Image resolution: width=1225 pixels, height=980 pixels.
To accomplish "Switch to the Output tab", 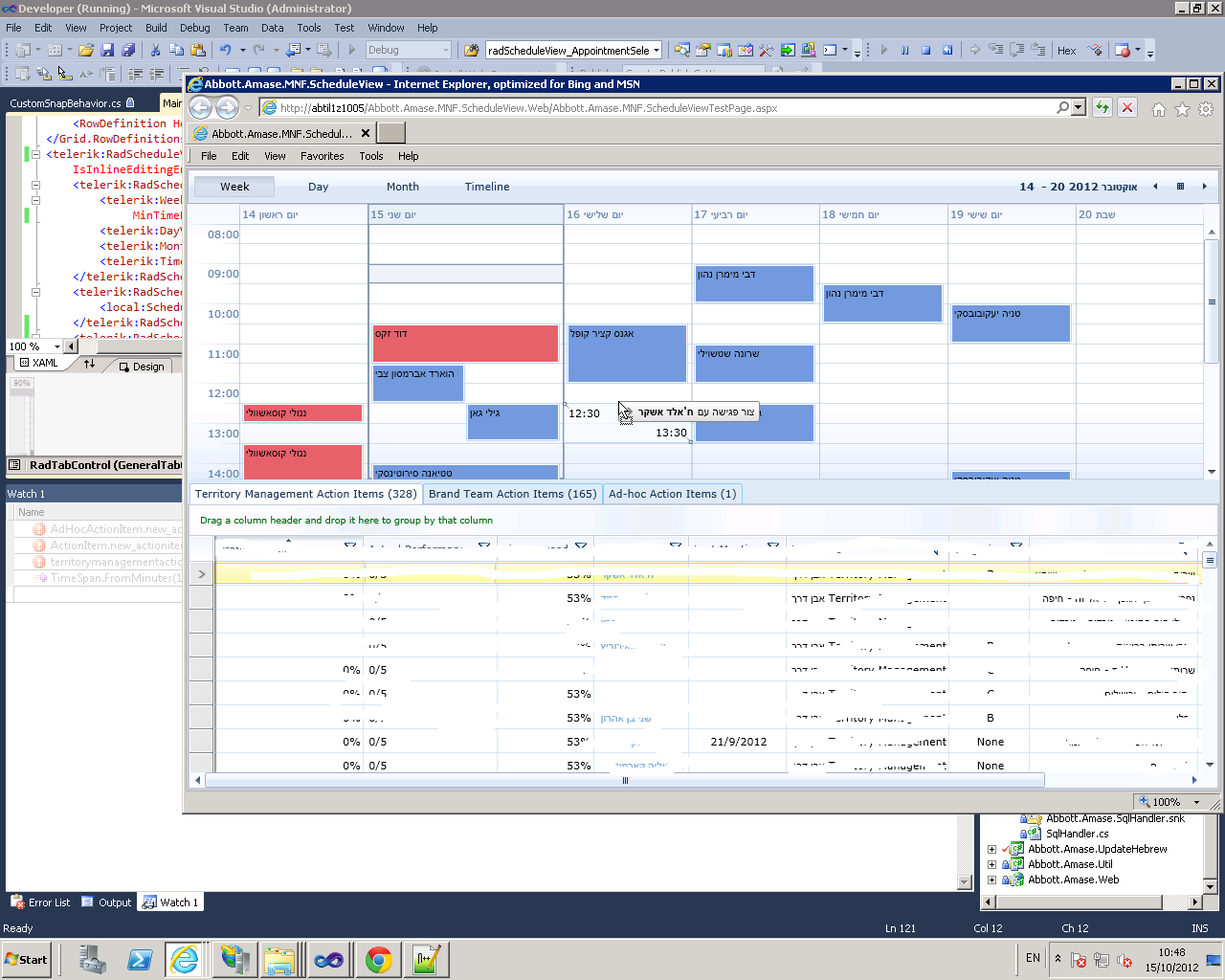I will point(106,902).
